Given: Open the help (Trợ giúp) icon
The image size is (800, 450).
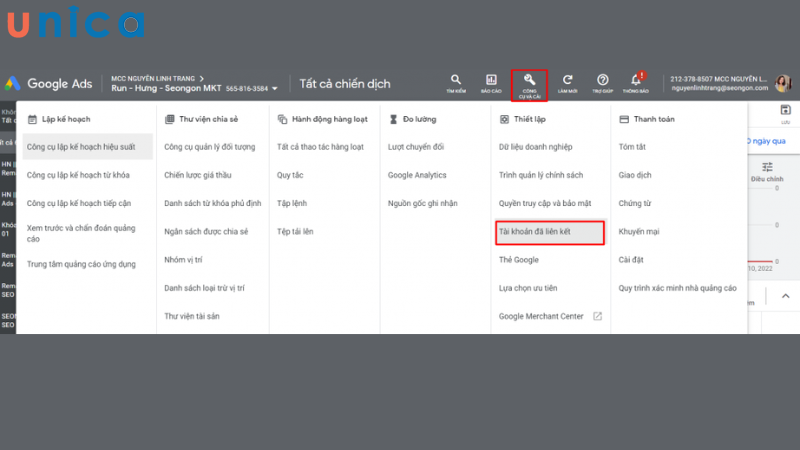Looking at the screenshot, I should pos(603,80).
